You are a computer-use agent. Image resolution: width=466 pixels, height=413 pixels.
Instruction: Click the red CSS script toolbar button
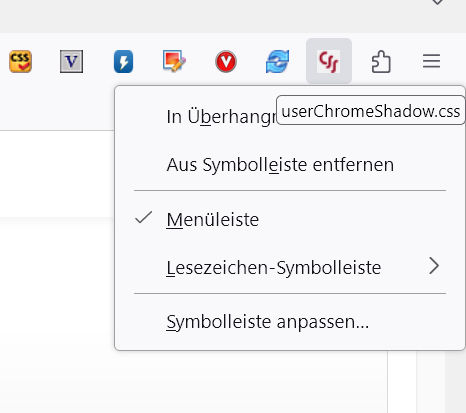[x=329, y=61]
